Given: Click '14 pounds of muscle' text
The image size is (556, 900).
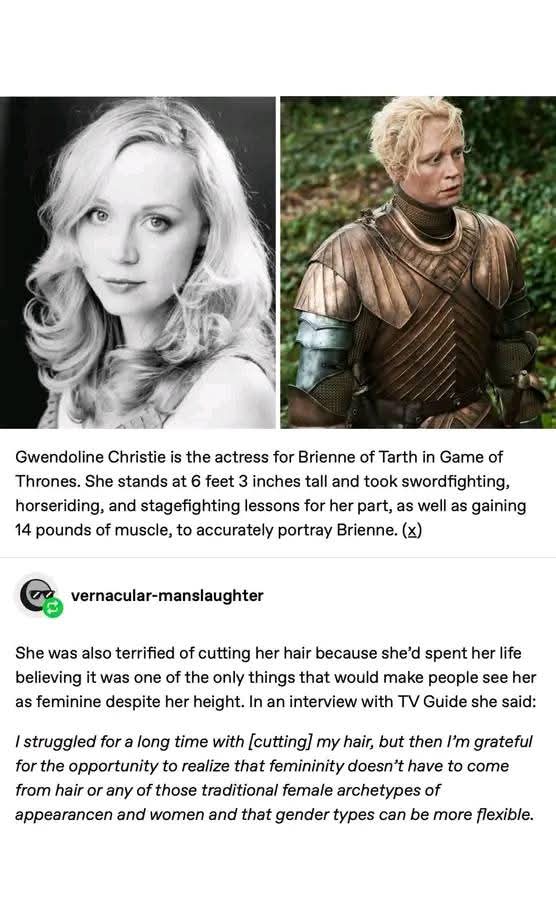Looking at the screenshot, I should [x=93, y=530].
